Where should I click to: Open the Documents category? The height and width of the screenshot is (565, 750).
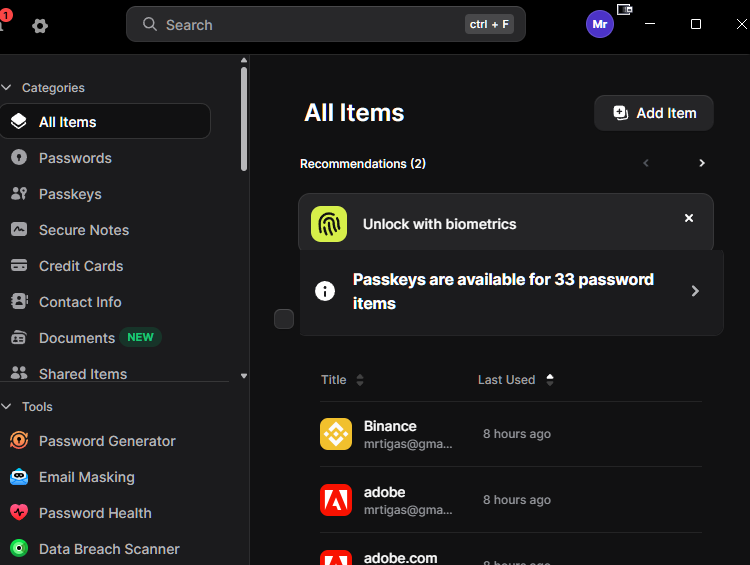(77, 338)
